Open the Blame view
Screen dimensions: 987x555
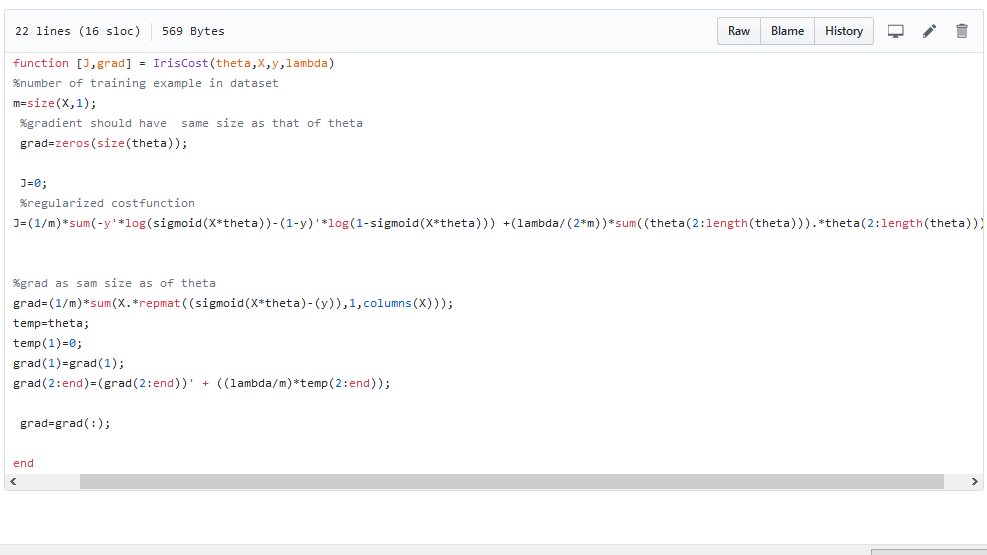787,31
